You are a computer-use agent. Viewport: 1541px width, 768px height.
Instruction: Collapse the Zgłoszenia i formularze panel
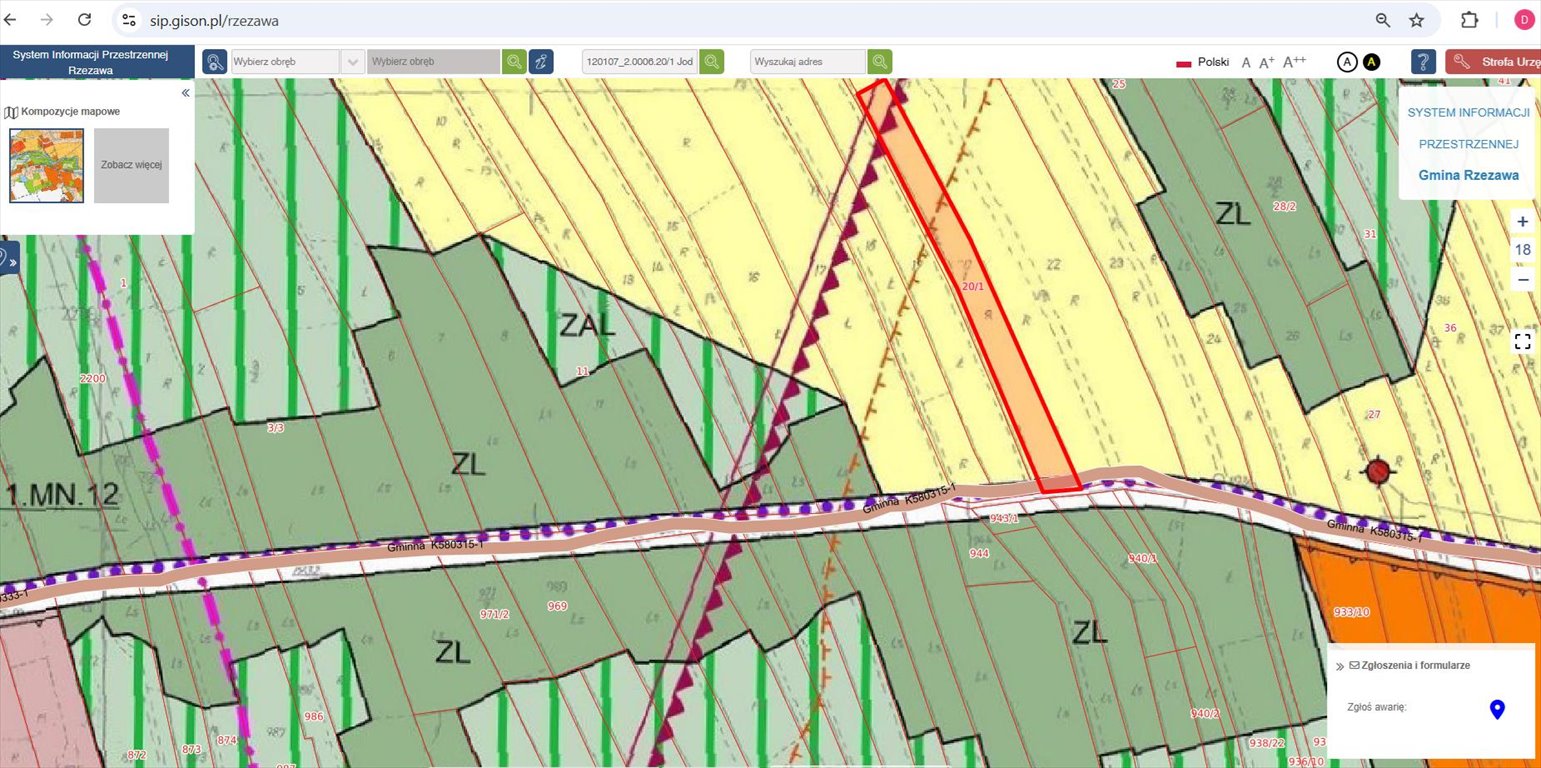tap(1339, 665)
